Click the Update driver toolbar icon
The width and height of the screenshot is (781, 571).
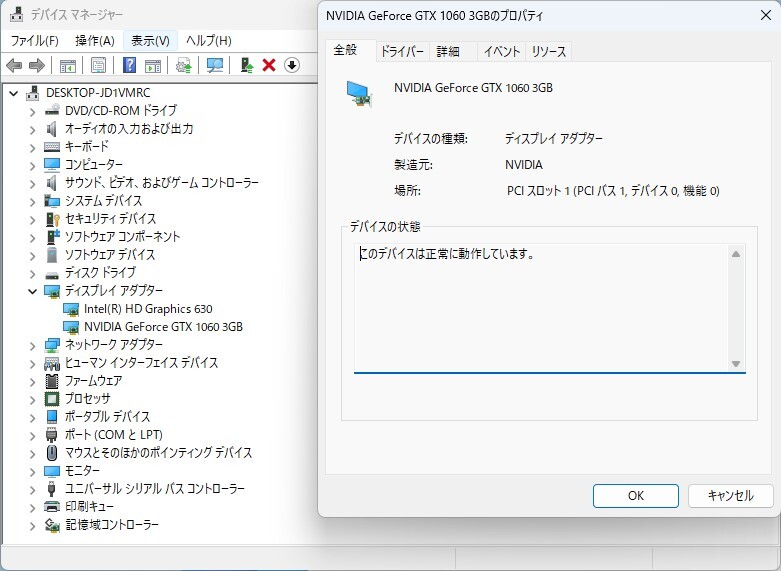184,65
